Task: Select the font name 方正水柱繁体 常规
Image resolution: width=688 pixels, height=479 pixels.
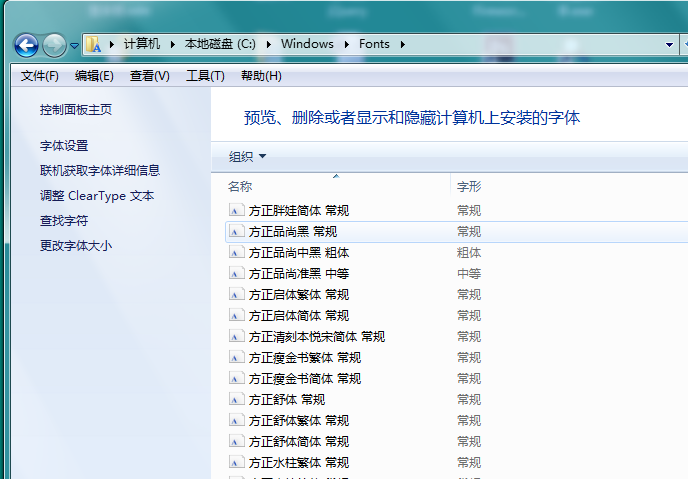Action: point(299,463)
